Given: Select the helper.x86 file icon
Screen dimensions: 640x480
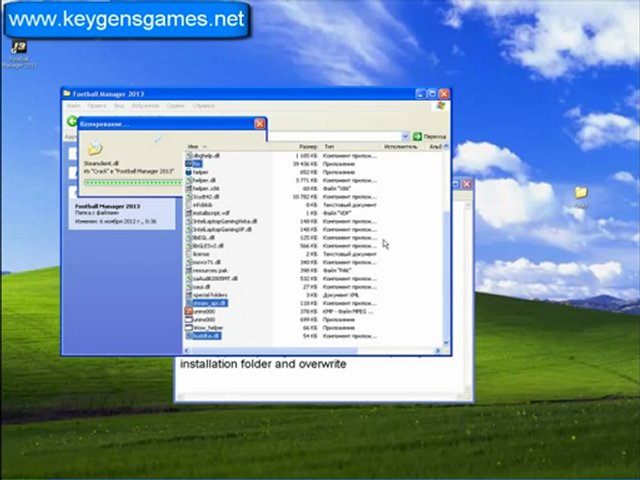Looking at the screenshot, I should 189,189.
